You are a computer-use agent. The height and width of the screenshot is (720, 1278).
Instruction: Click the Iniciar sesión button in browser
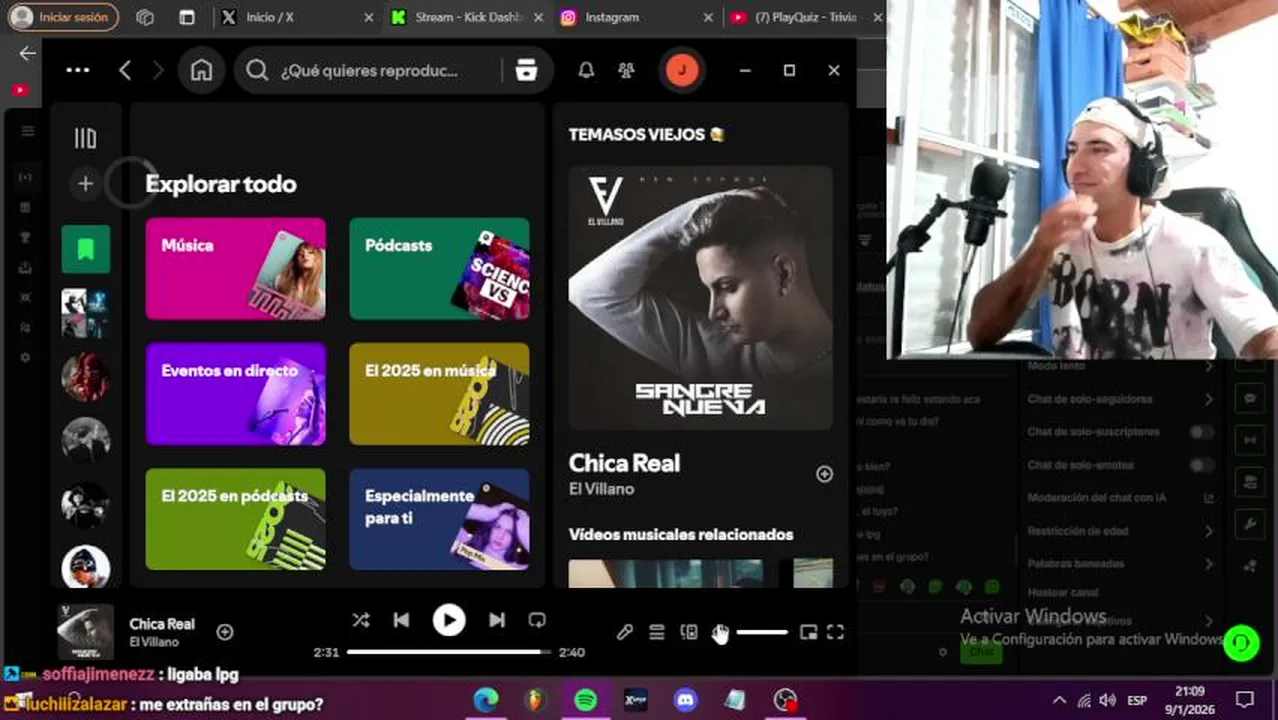pos(63,17)
